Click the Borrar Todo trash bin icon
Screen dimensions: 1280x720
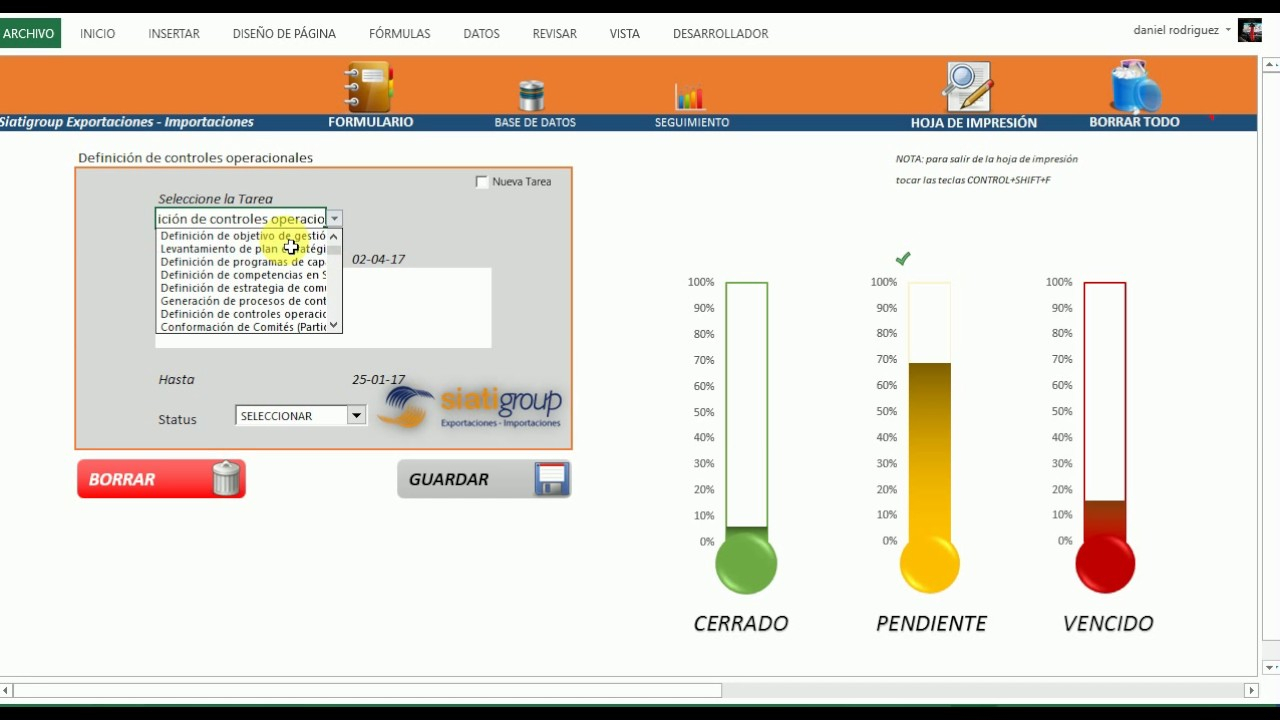(1135, 87)
